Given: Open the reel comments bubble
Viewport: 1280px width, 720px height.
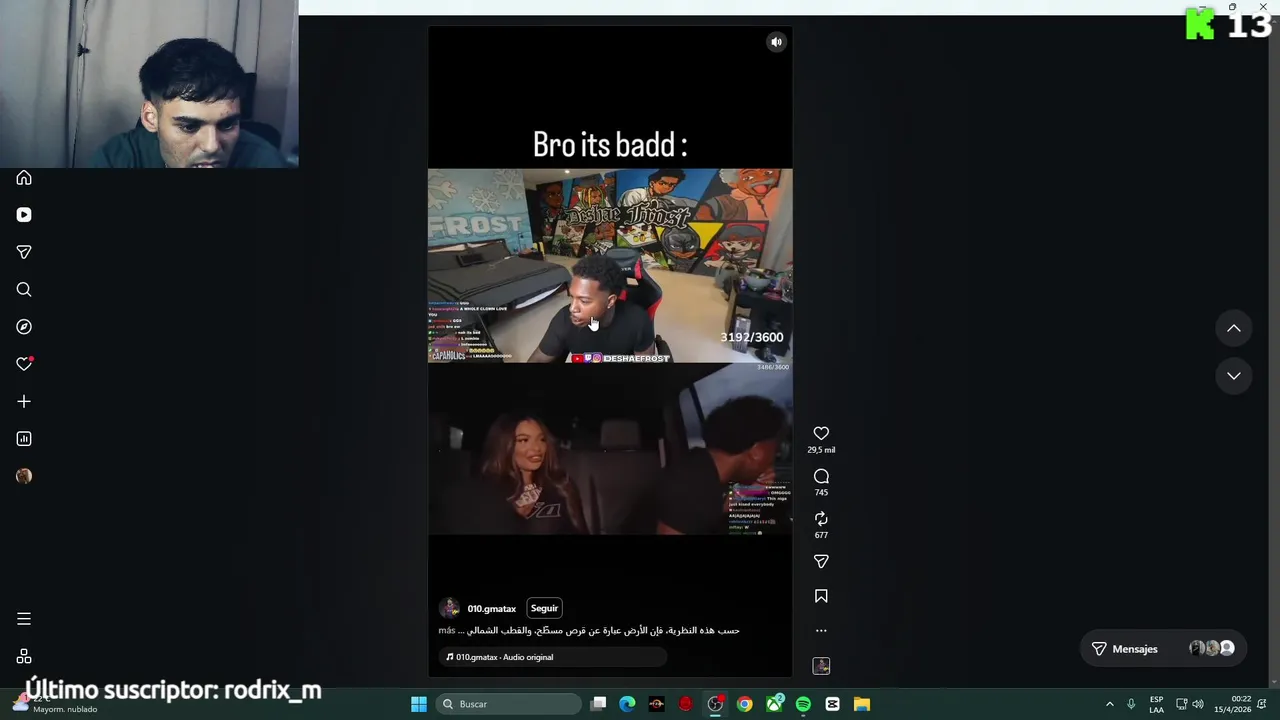Looking at the screenshot, I should pyautogui.click(x=821, y=476).
